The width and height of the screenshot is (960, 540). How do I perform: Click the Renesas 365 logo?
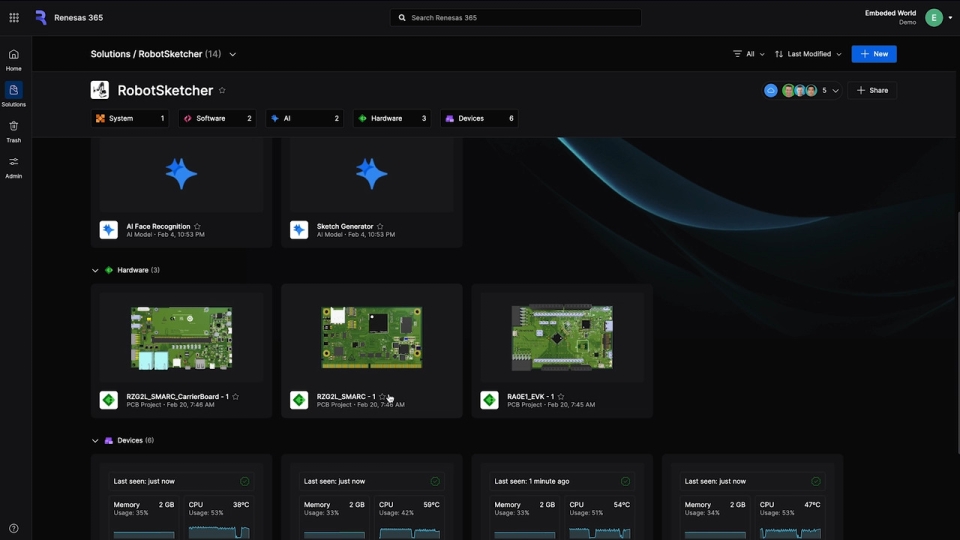pyautogui.click(x=41, y=18)
